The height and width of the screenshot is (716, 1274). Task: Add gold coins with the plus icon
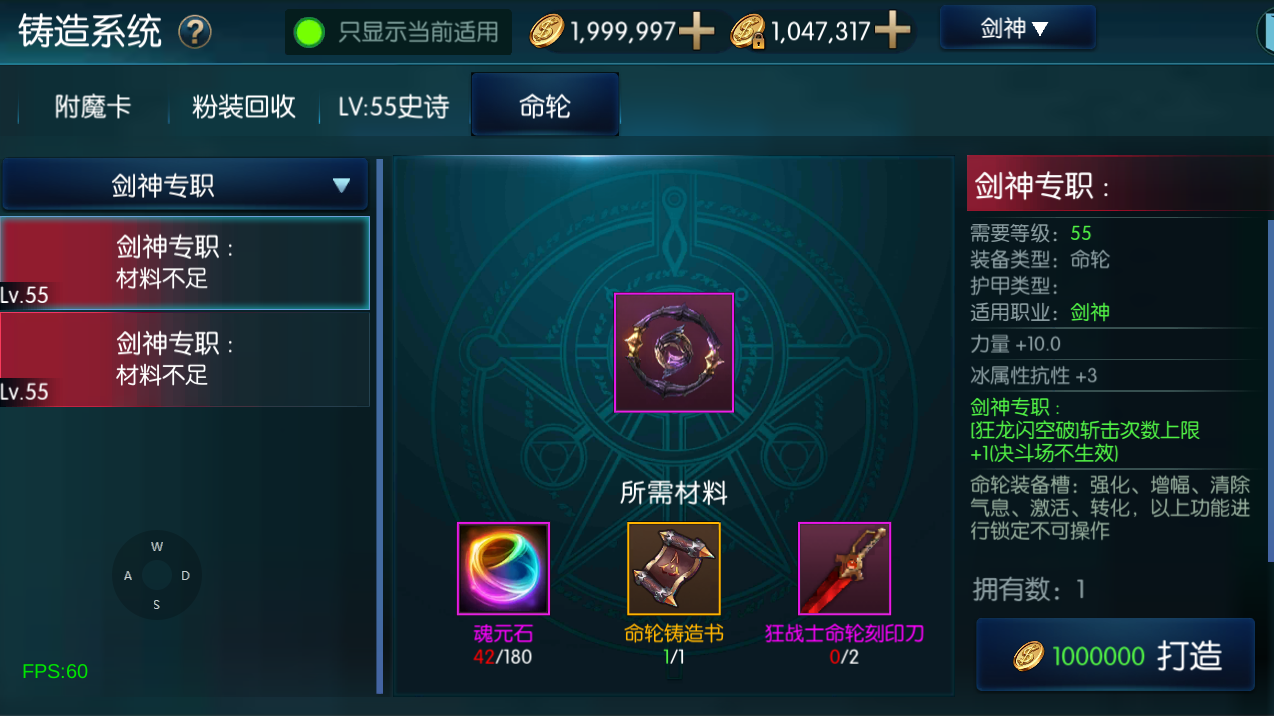(x=696, y=32)
